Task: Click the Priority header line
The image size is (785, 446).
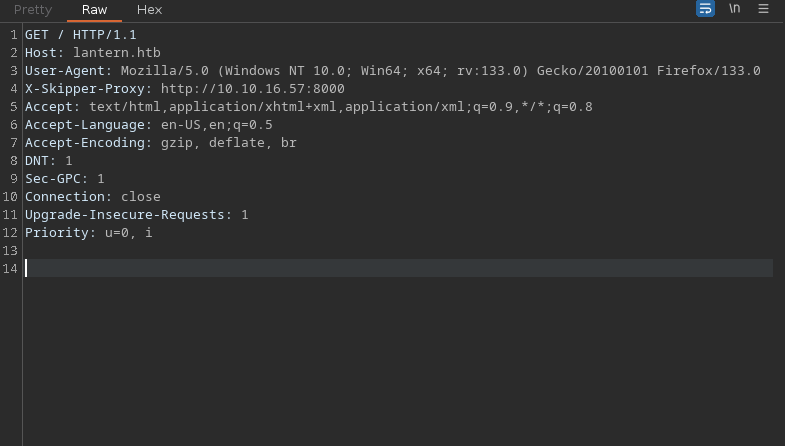Action: [89, 233]
